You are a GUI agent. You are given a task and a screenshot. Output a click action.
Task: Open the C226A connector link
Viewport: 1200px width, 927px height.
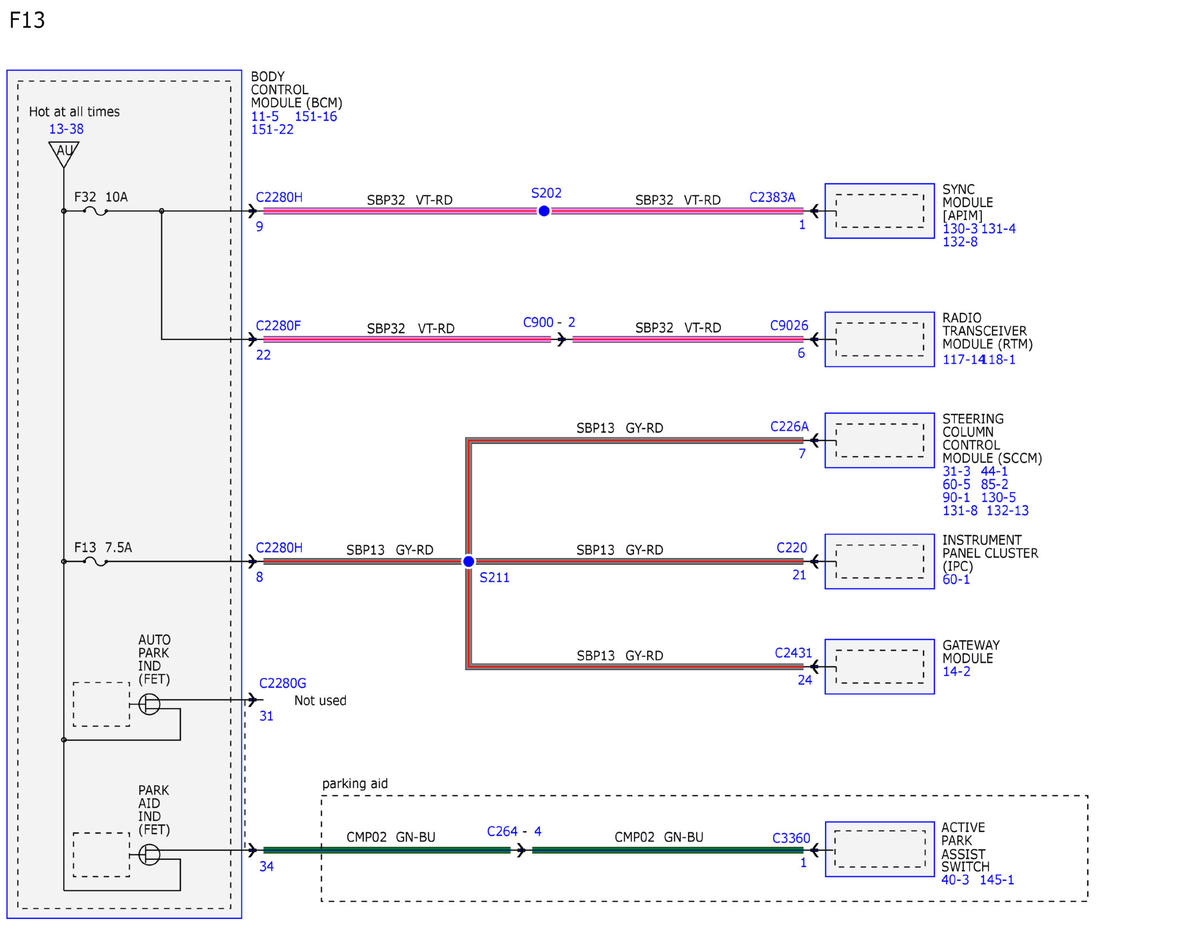coord(789,426)
